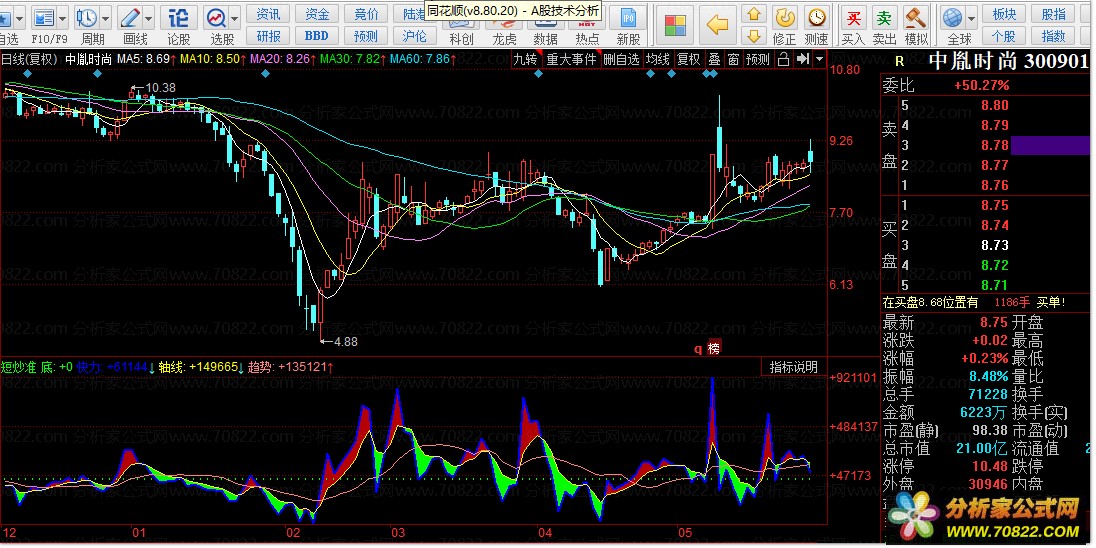Click the 股指 index futures button
Viewport: 1096px width, 548px height.
pos(1053,15)
